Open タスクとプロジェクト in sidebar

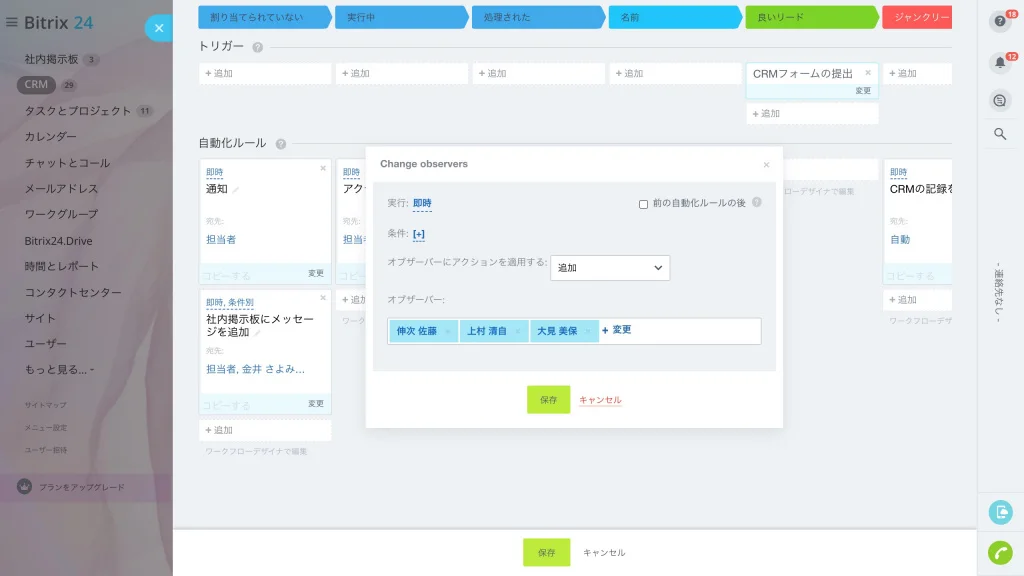click(78, 111)
